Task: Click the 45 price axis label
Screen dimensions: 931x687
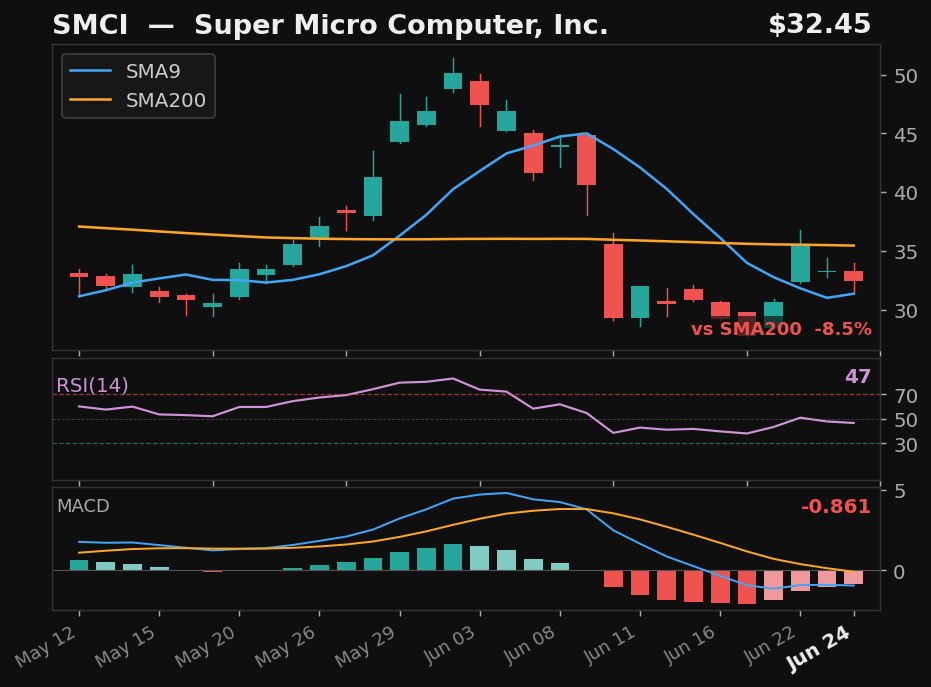Action: (905, 135)
